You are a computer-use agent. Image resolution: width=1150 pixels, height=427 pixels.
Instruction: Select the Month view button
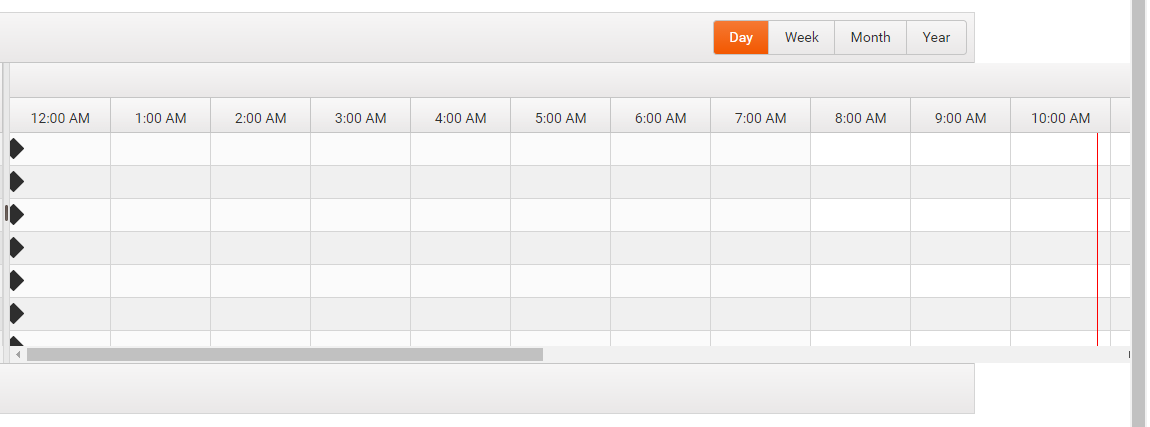871,37
